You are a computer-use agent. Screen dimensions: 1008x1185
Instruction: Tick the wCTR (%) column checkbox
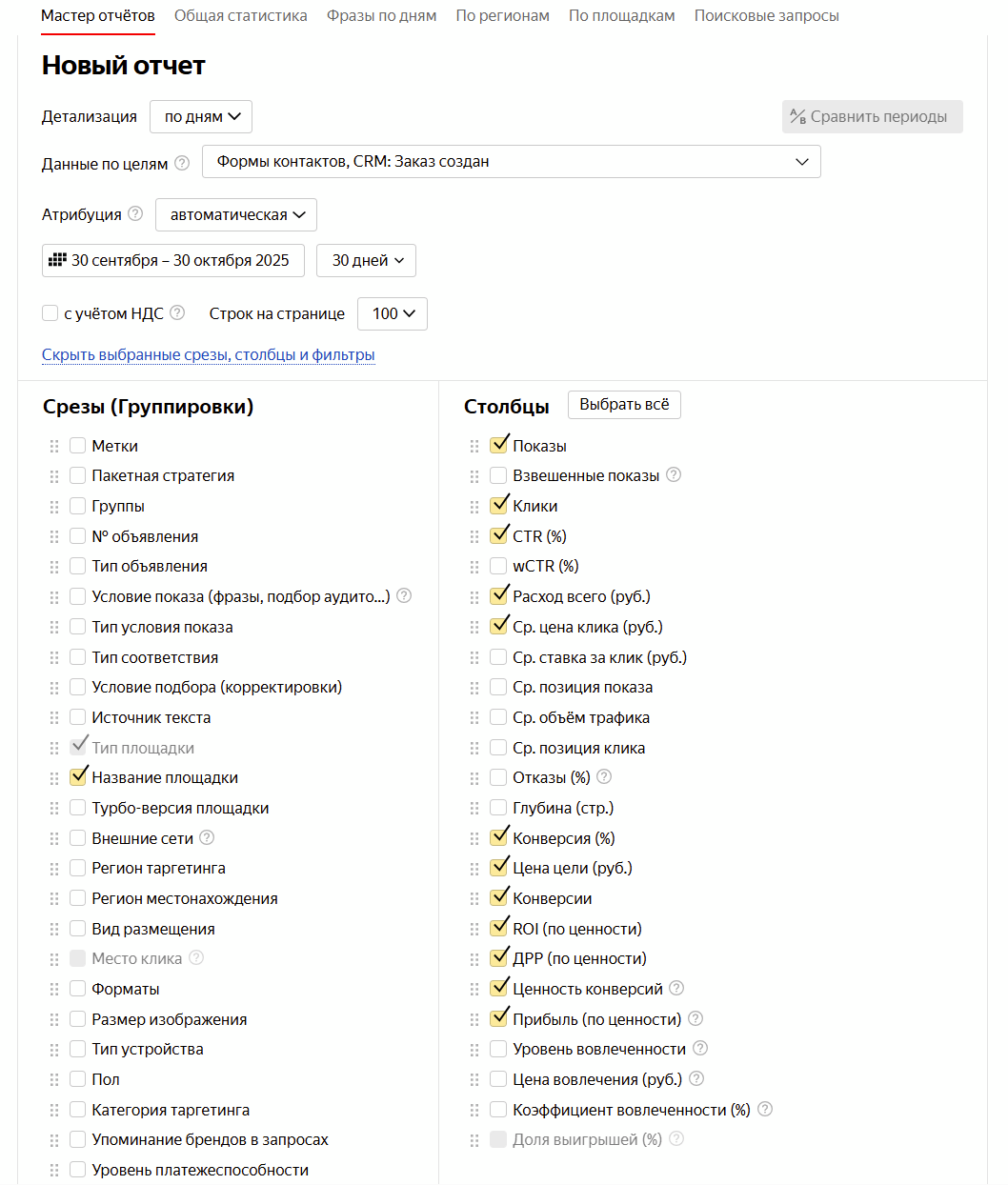tap(498, 566)
